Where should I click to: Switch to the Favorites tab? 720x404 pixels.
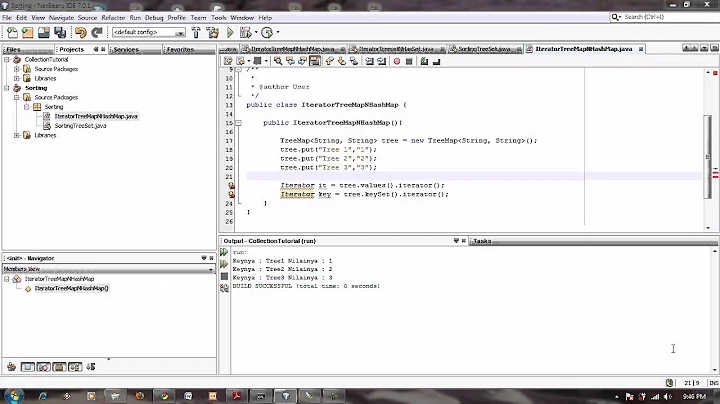tap(180, 50)
